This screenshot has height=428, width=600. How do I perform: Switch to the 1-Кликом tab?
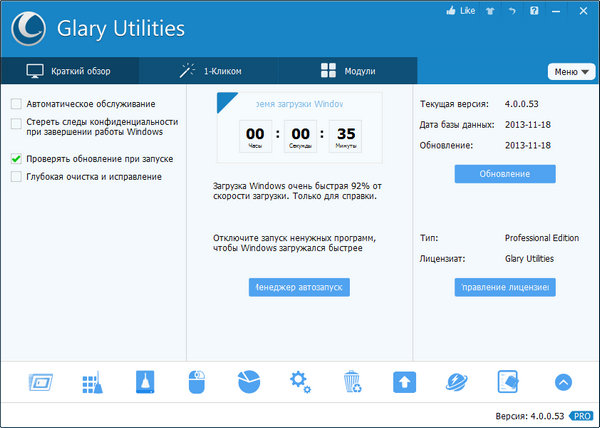(x=209, y=71)
